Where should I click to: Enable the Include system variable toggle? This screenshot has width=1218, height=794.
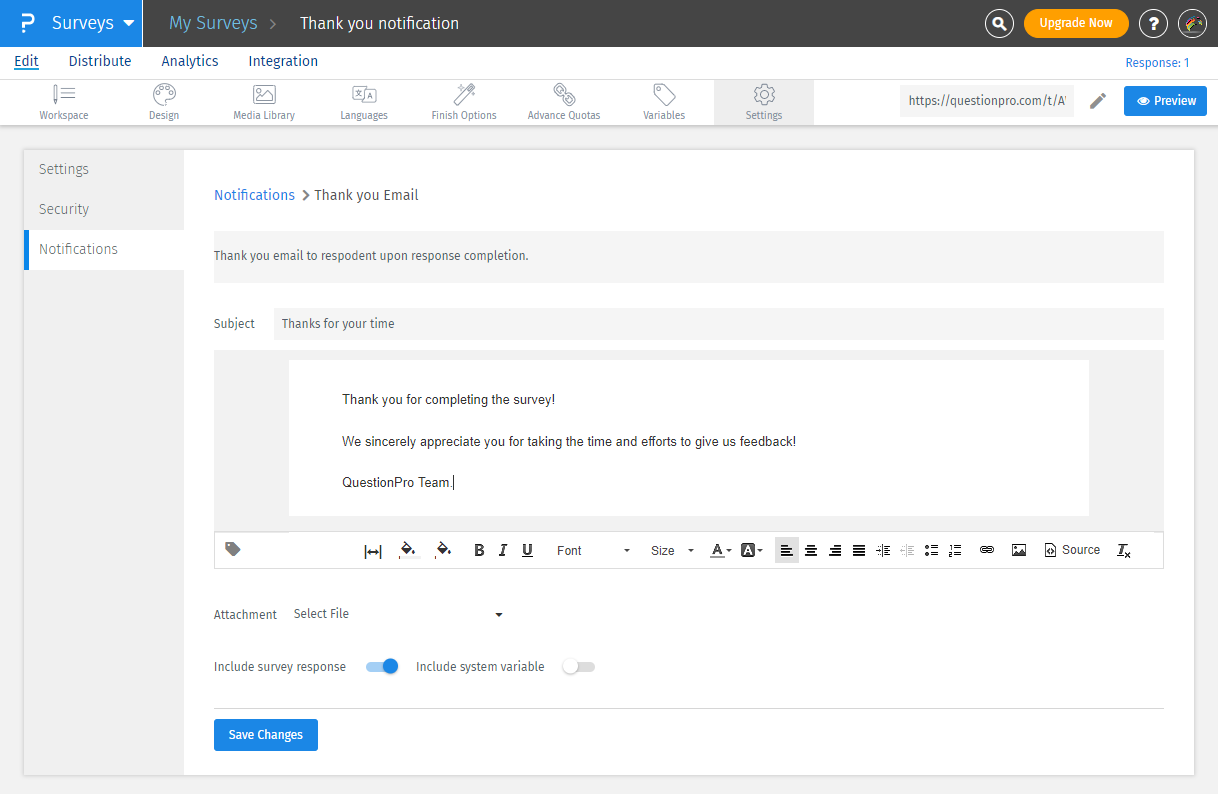click(x=578, y=667)
